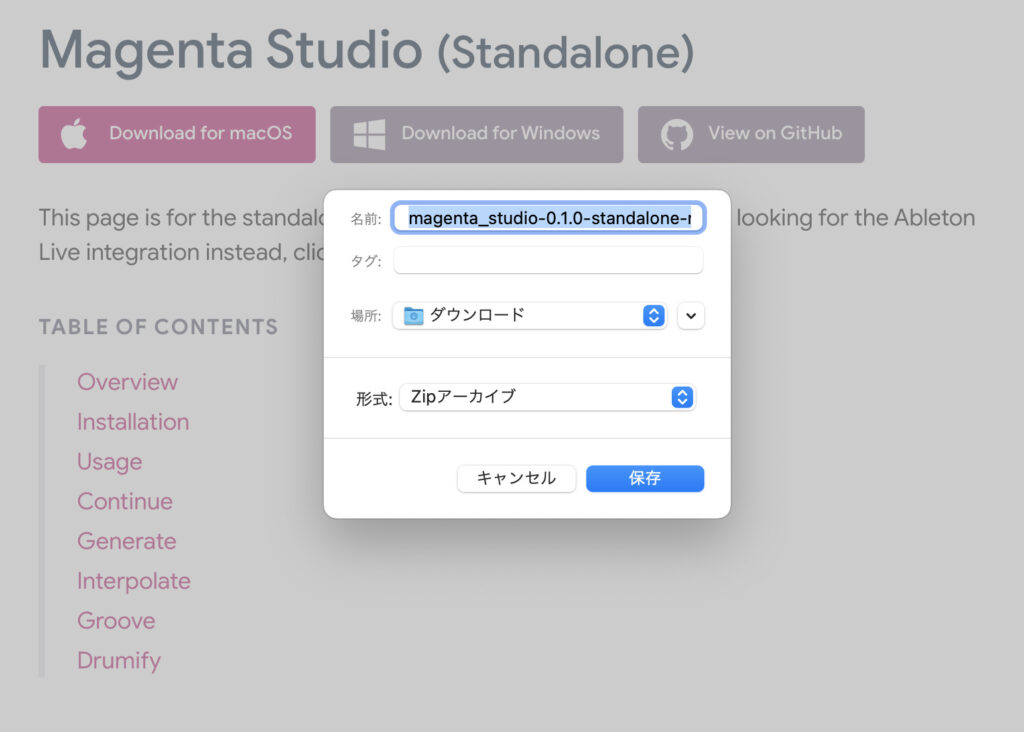Focus the タグ tags input field
The width and height of the screenshot is (1024, 732).
point(549,261)
